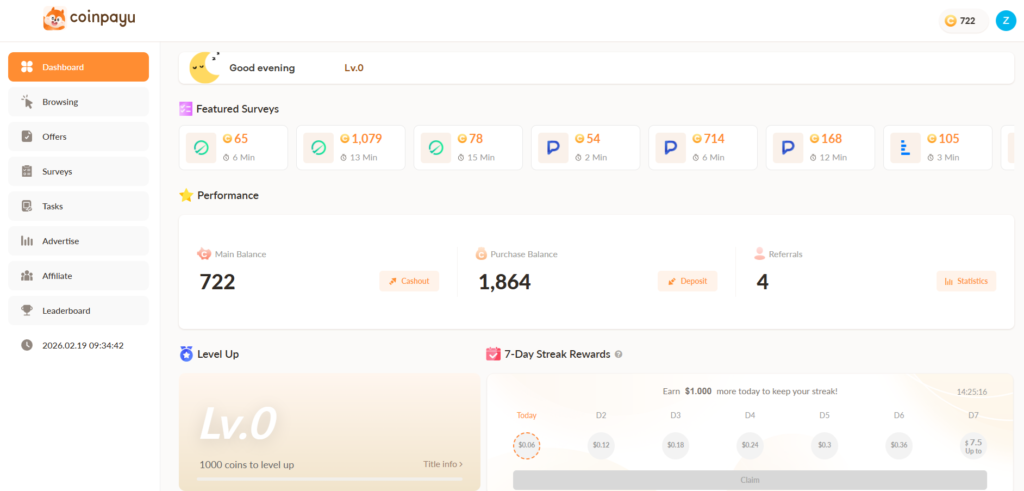Click the Level Up medal icon

(186, 354)
